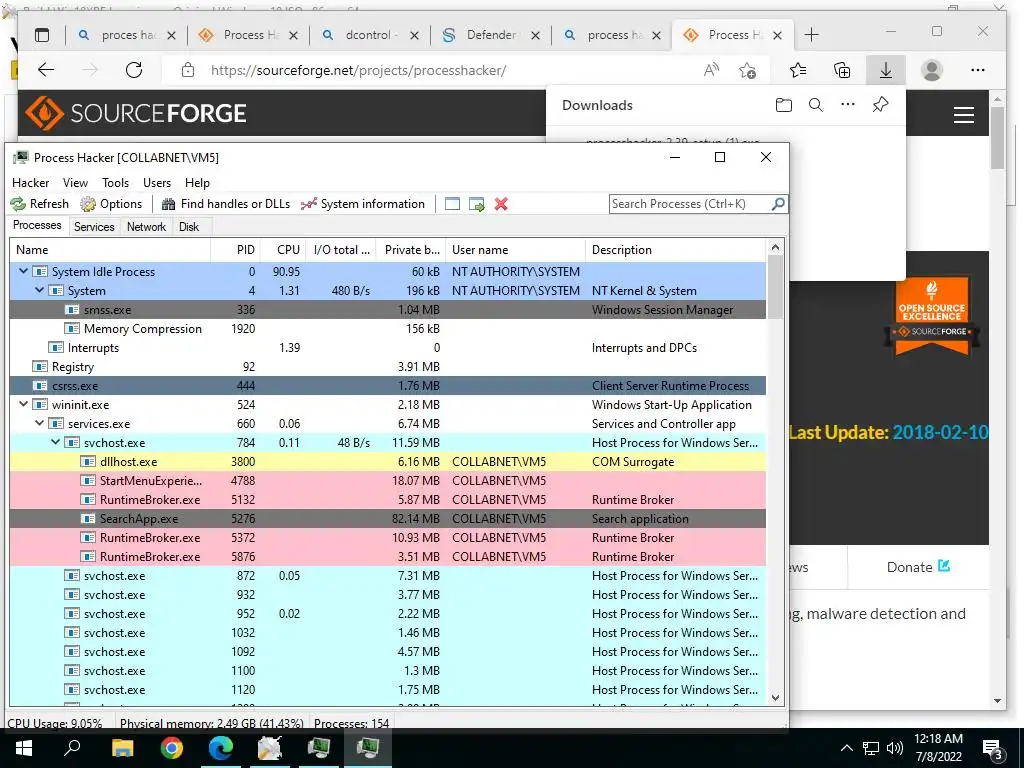This screenshot has width=1024, height=768.
Task: Click the site lock icon in address bar
Action: tap(187, 70)
